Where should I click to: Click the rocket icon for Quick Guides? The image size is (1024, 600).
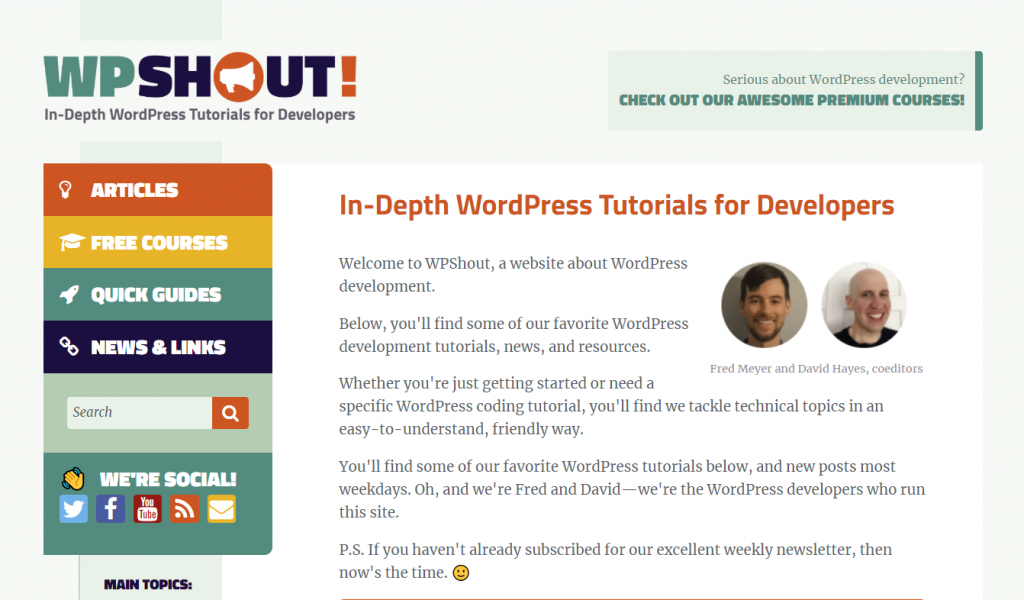point(69,295)
